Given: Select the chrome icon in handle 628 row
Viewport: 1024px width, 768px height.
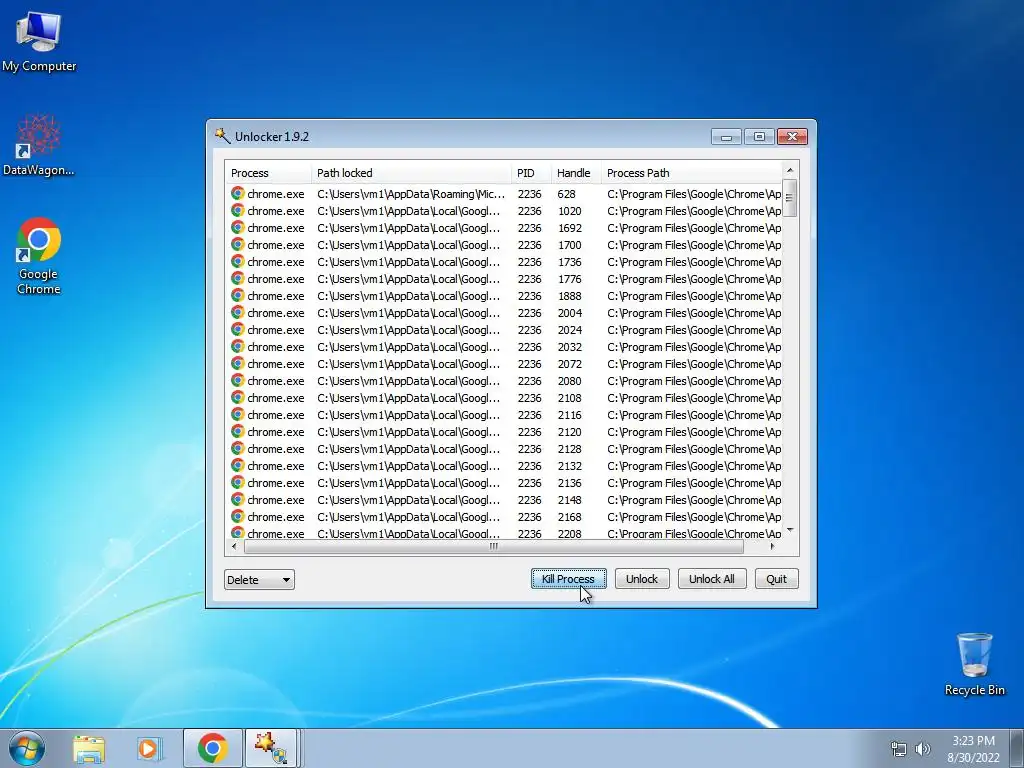Looking at the screenshot, I should (238, 193).
